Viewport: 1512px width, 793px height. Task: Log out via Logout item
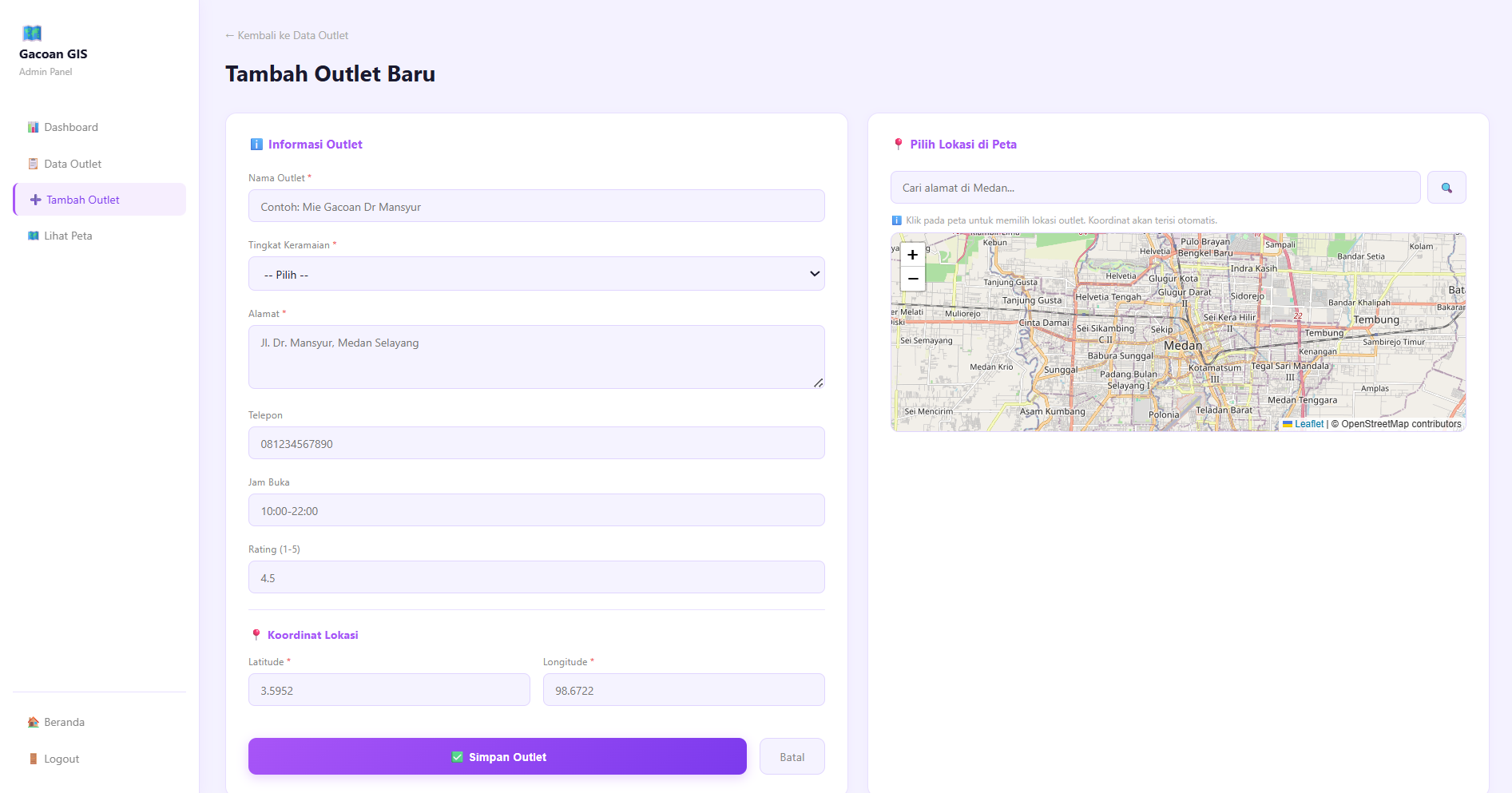coord(99,759)
